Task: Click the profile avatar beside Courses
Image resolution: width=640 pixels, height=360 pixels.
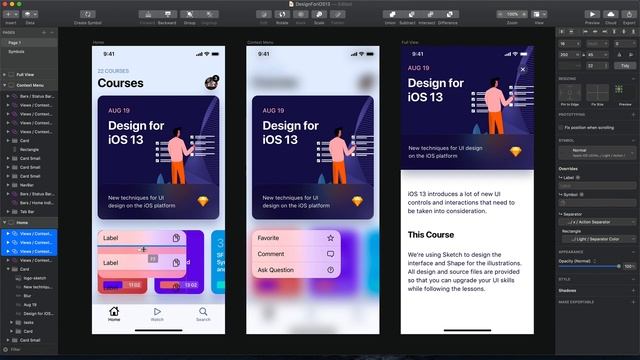Action: point(211,83)
